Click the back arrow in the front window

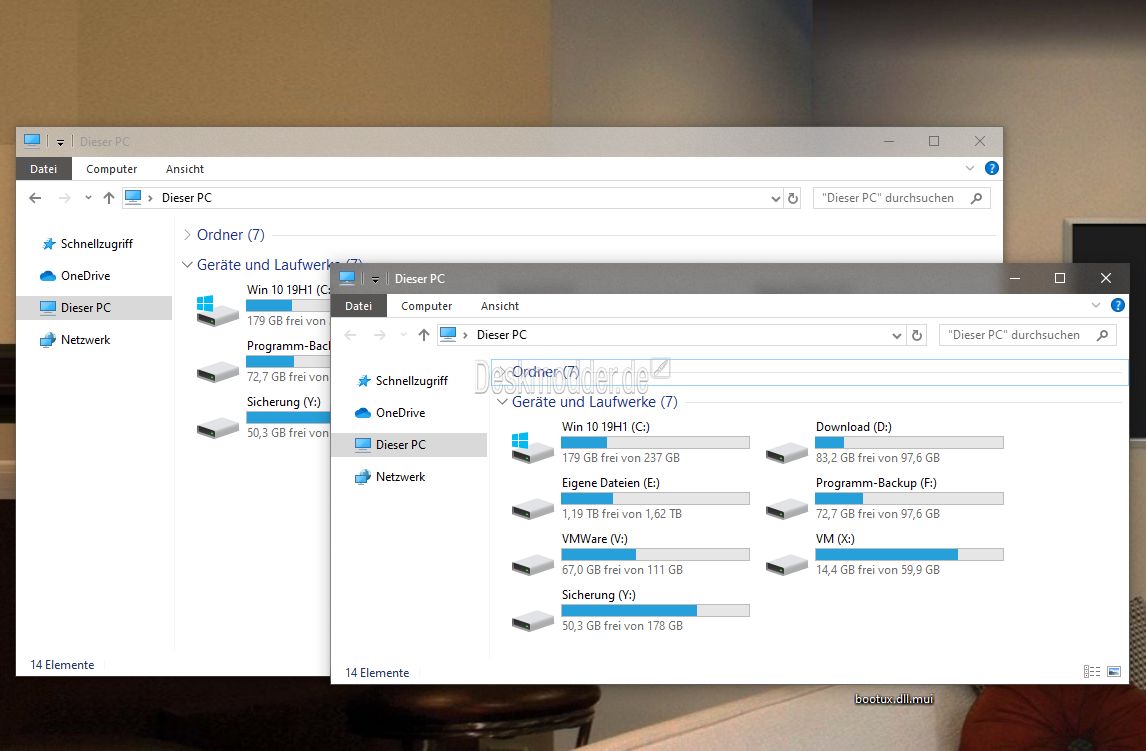pyautogui.click(x=350, y=335)
